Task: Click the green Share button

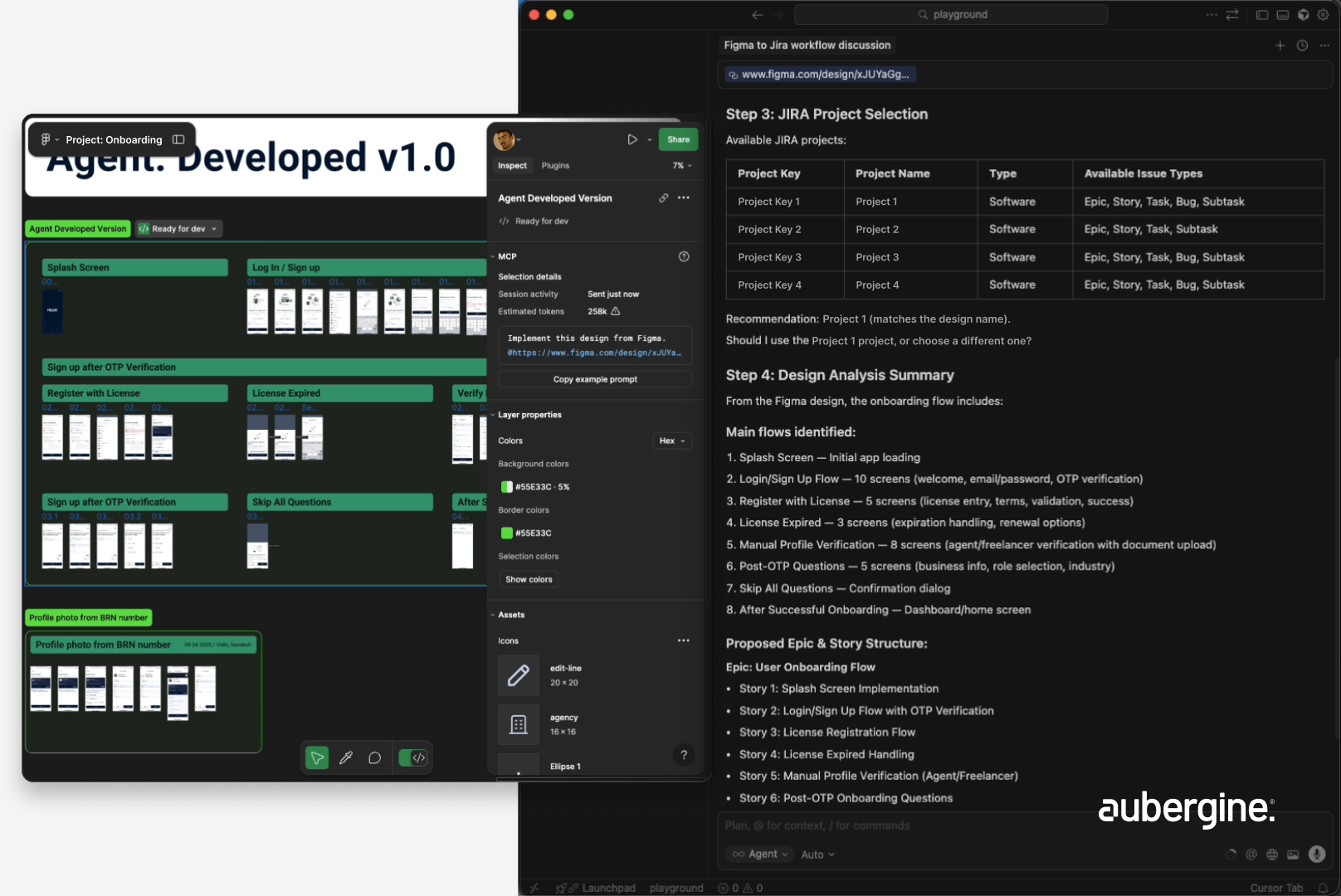Action: point(678,139)
